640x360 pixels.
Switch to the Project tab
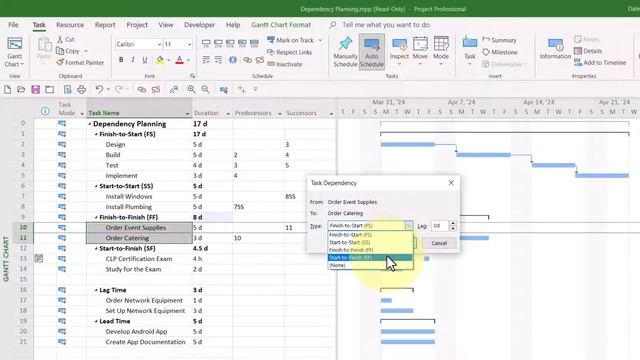(137, 25)
